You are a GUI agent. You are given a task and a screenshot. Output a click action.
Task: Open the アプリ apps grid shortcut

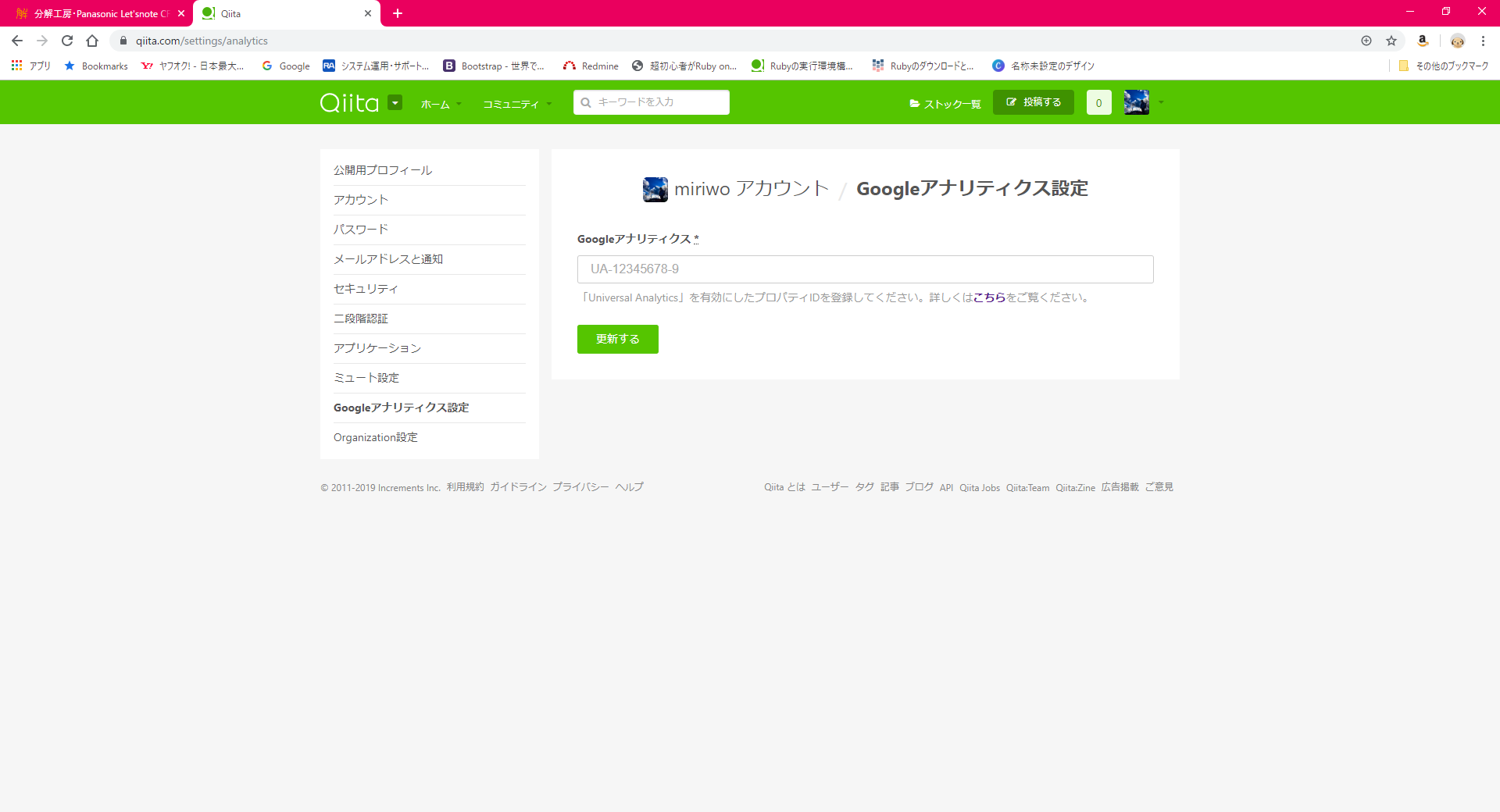point(31,66)
